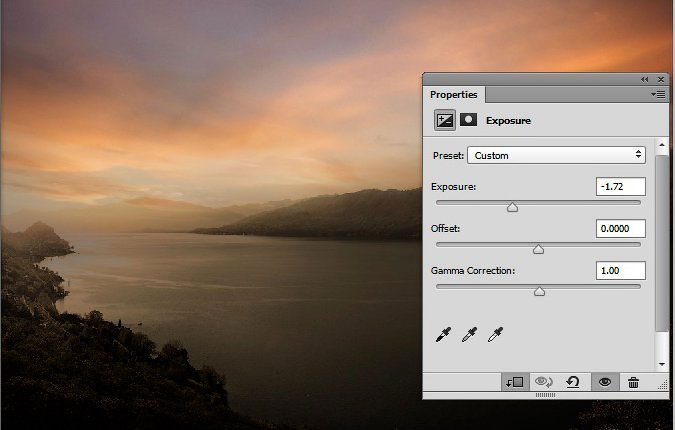Click the panel scrollbar down arrow

[x=662, y=364]
